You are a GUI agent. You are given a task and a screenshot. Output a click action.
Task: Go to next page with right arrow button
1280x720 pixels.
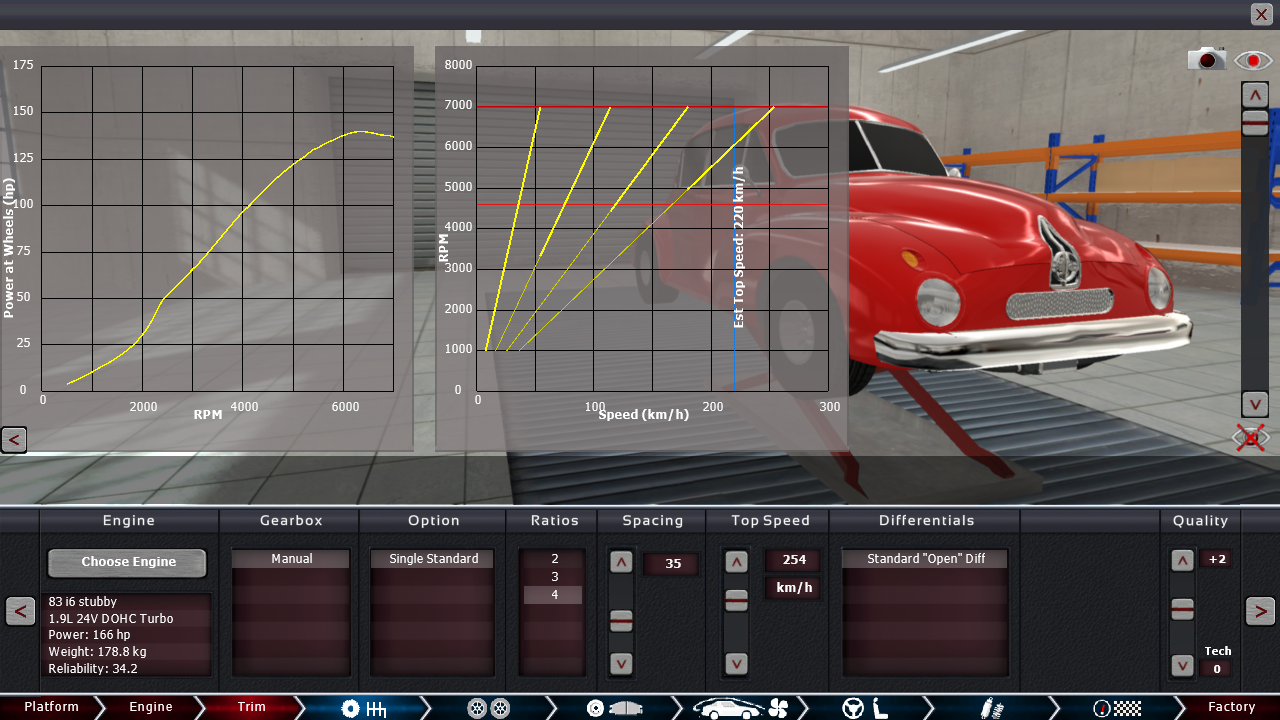click(1260, 610)
